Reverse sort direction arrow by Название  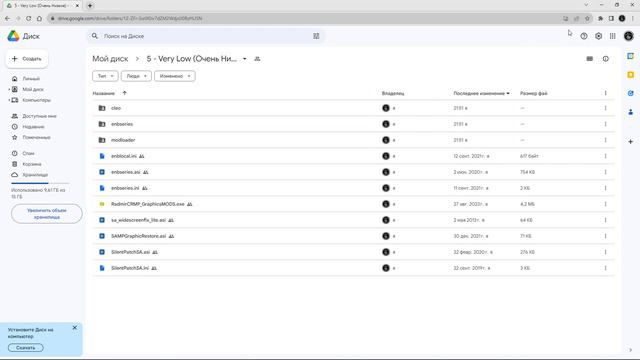point(124,93)
